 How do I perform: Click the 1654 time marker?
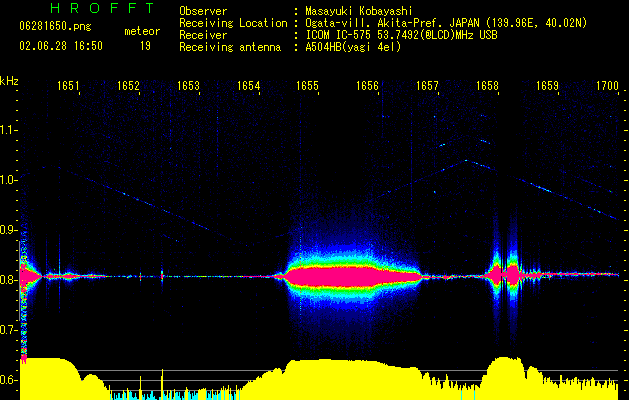(x=248, y=86)
